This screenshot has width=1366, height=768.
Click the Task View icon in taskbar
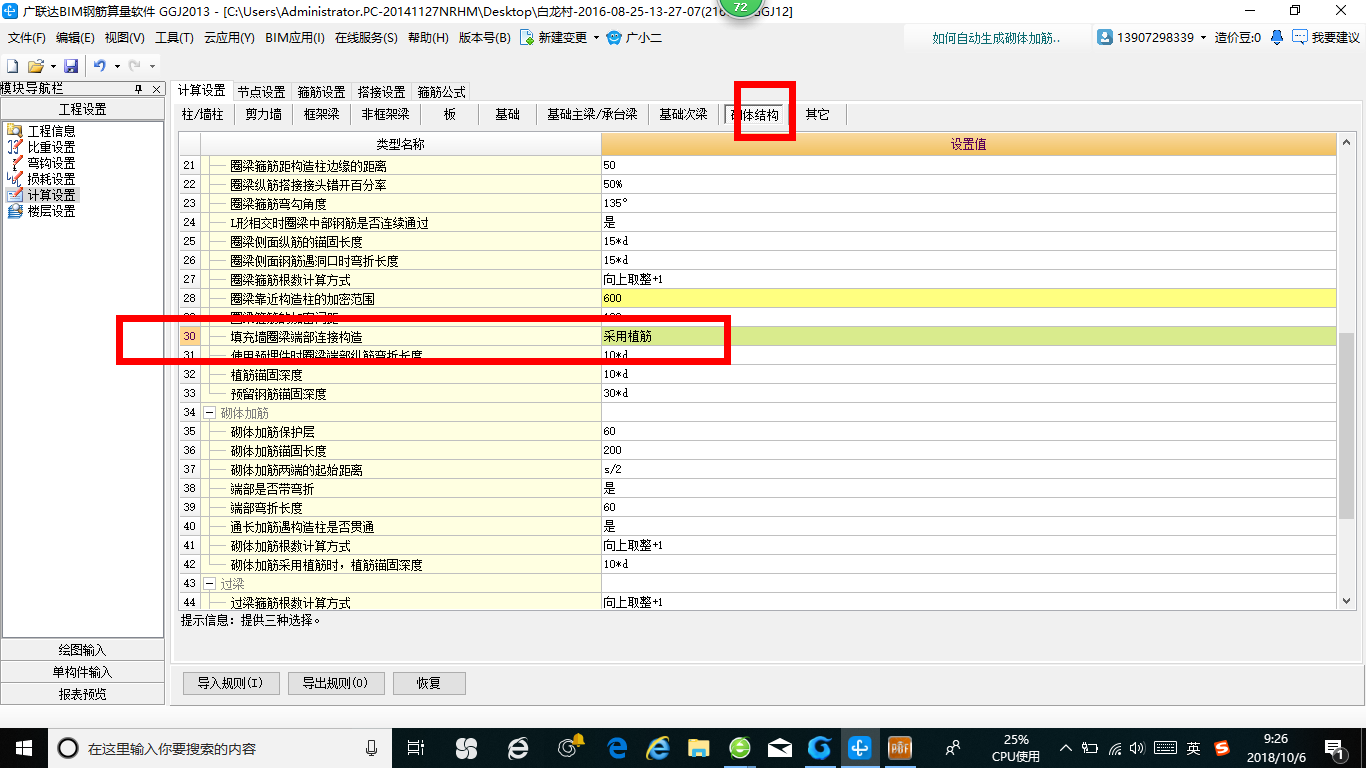pyautogui.click(x=417, y=747)
